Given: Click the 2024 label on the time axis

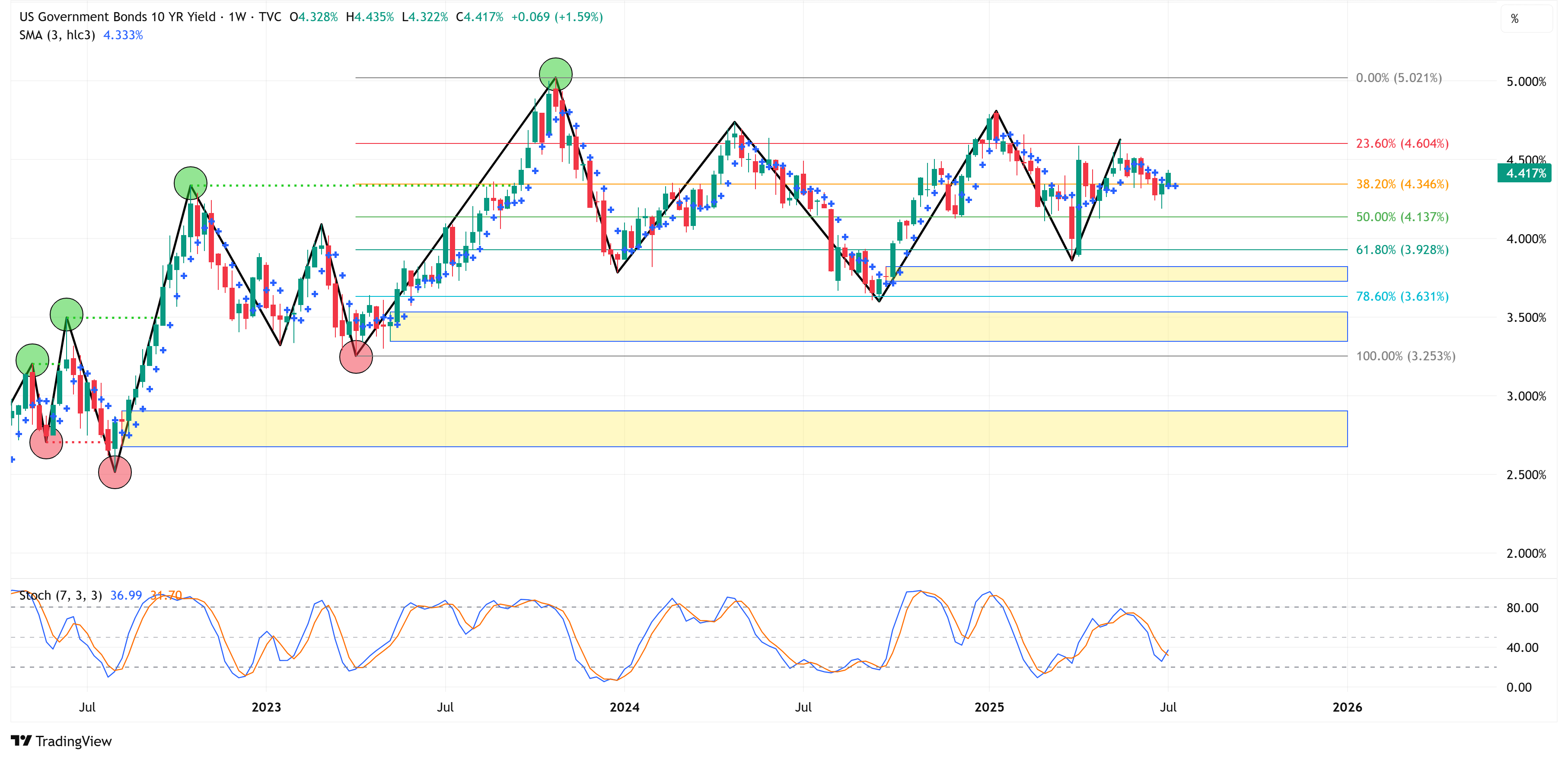Looking at the screenshot, I should click(625, 707).
